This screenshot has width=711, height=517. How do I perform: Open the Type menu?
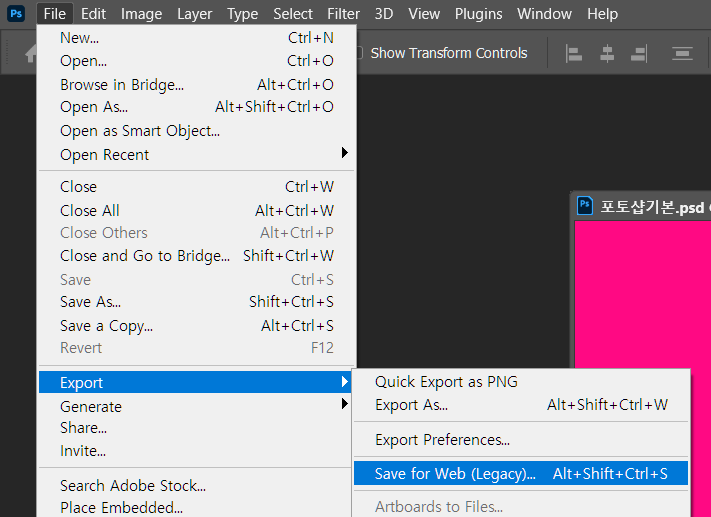pyautogui.click(x=243, y=14)
